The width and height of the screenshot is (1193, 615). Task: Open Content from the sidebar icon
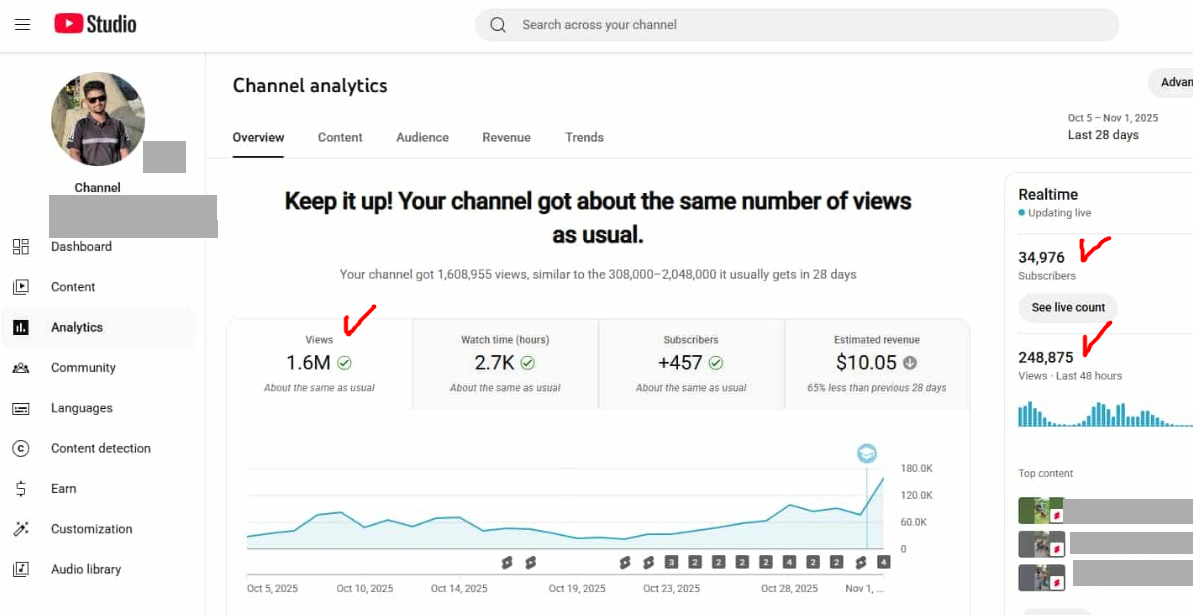[21, 287]
